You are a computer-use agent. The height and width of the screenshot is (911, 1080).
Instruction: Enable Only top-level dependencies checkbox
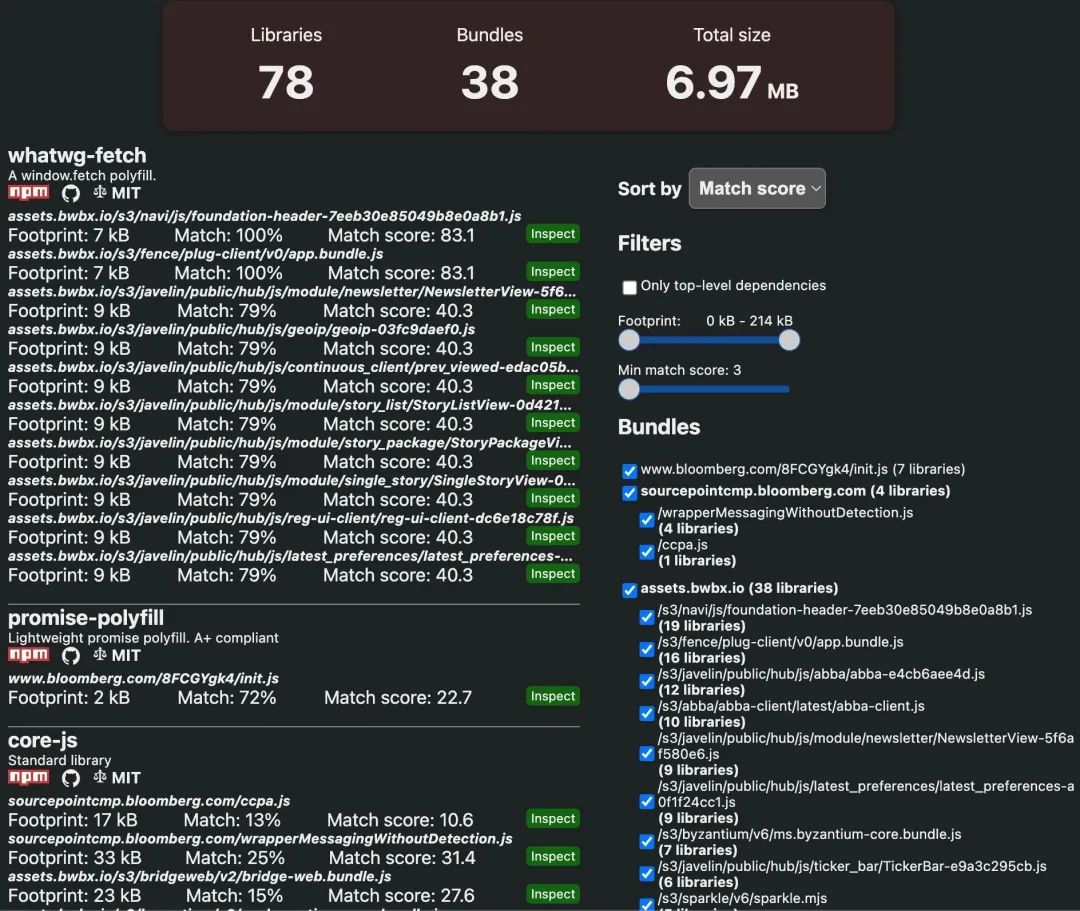[630, 287]
